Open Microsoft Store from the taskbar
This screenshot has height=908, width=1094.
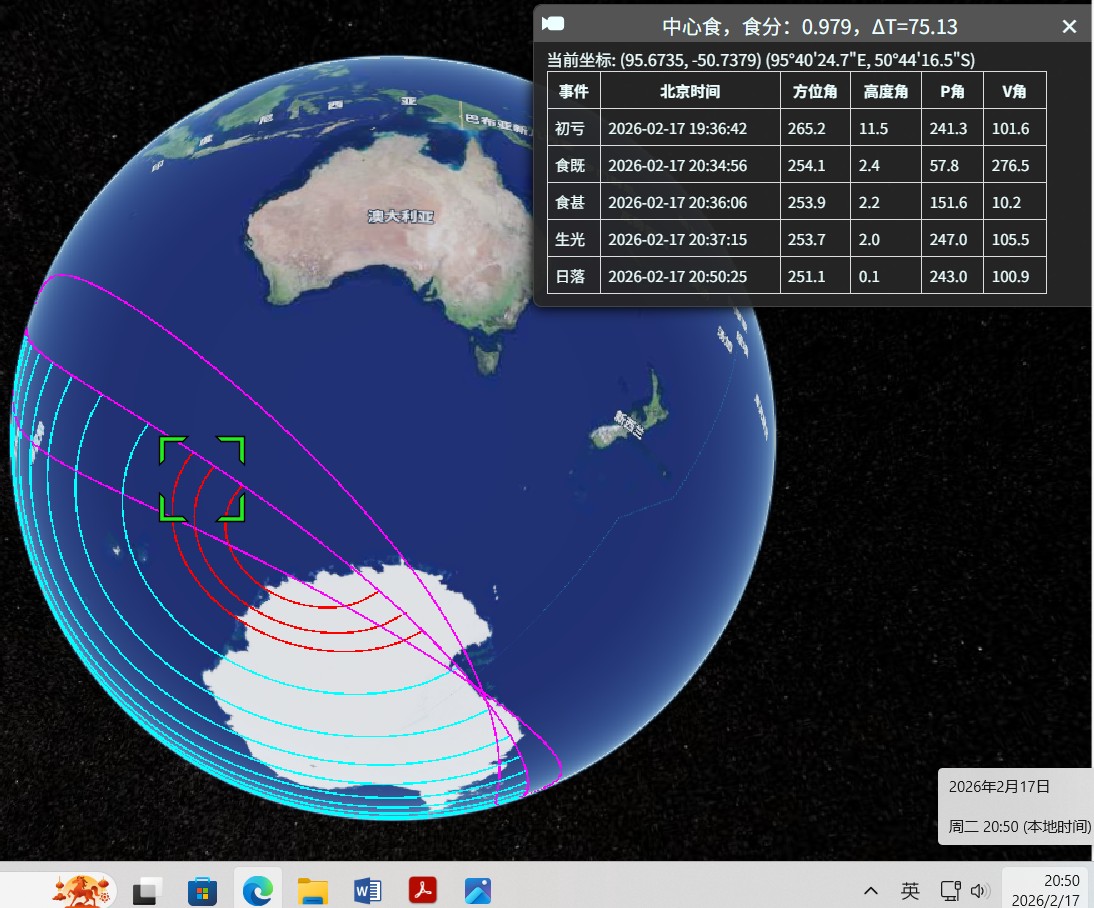pyautogui.click(x=203, y=889)
